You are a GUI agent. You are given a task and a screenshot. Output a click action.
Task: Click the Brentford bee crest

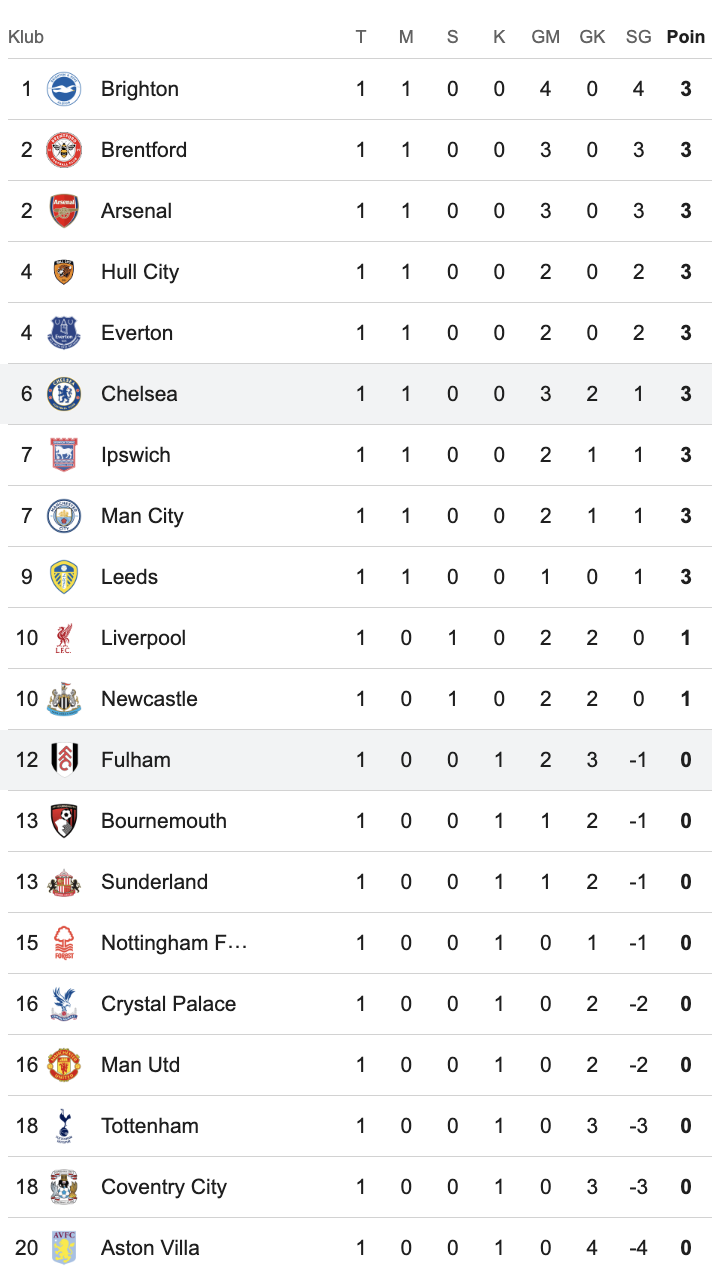(64, 150)
